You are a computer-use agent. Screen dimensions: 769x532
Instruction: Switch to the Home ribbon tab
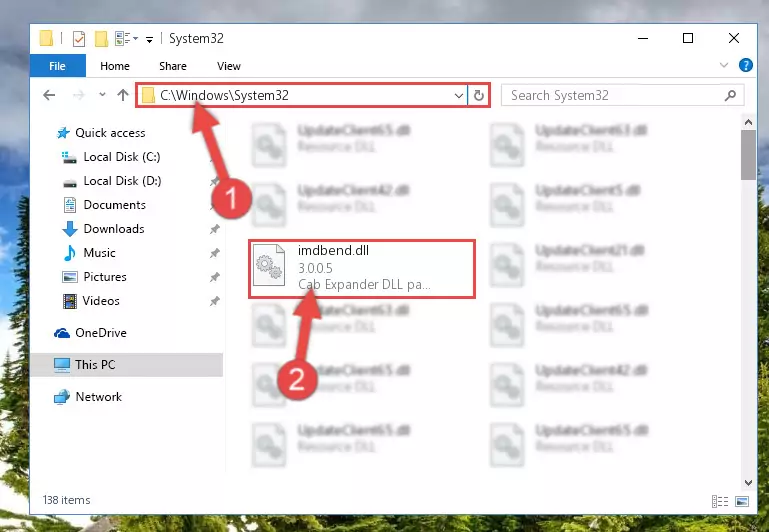point(115,66)
